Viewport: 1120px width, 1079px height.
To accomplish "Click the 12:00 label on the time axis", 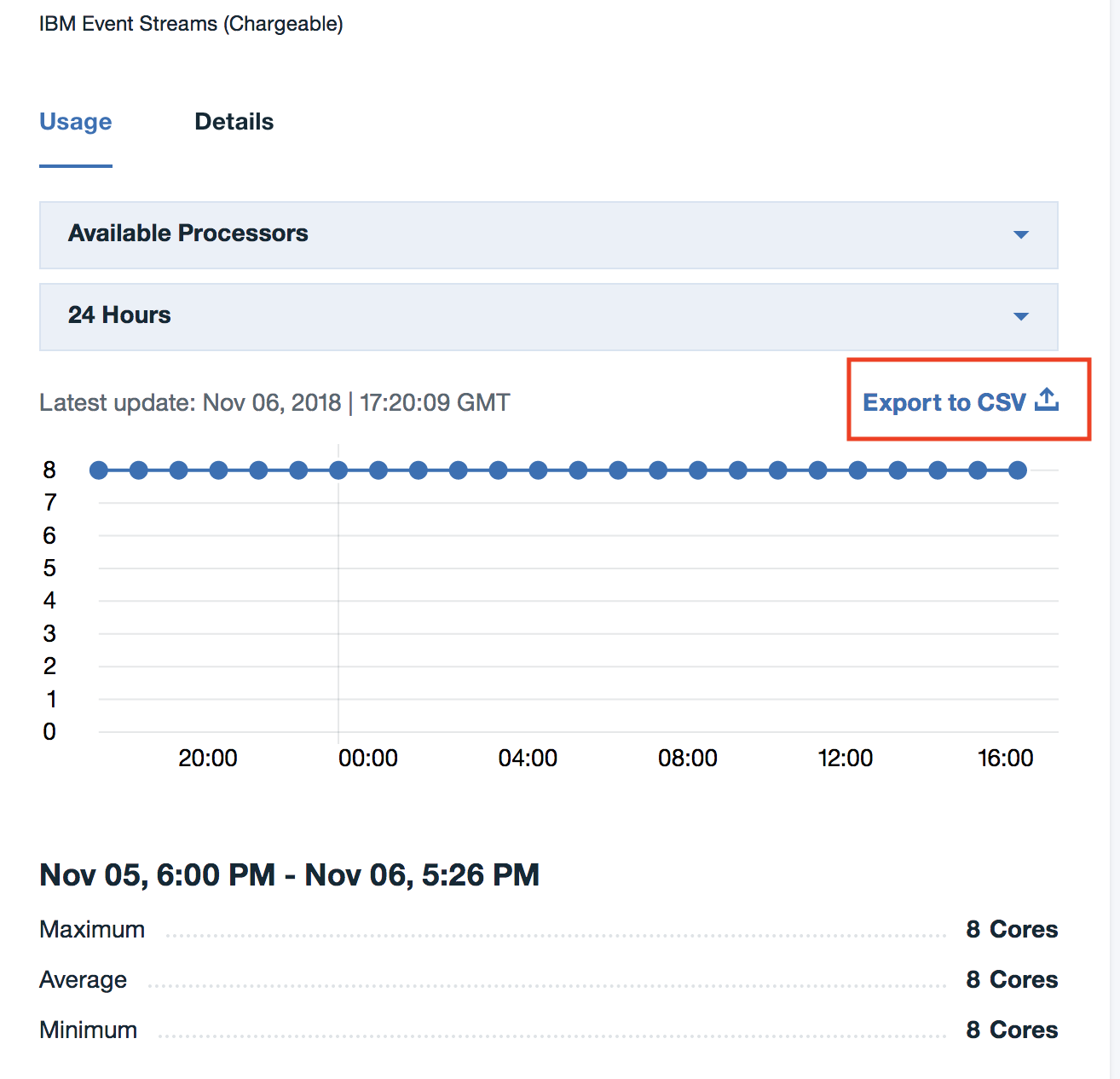I will (x=846, y=758).
